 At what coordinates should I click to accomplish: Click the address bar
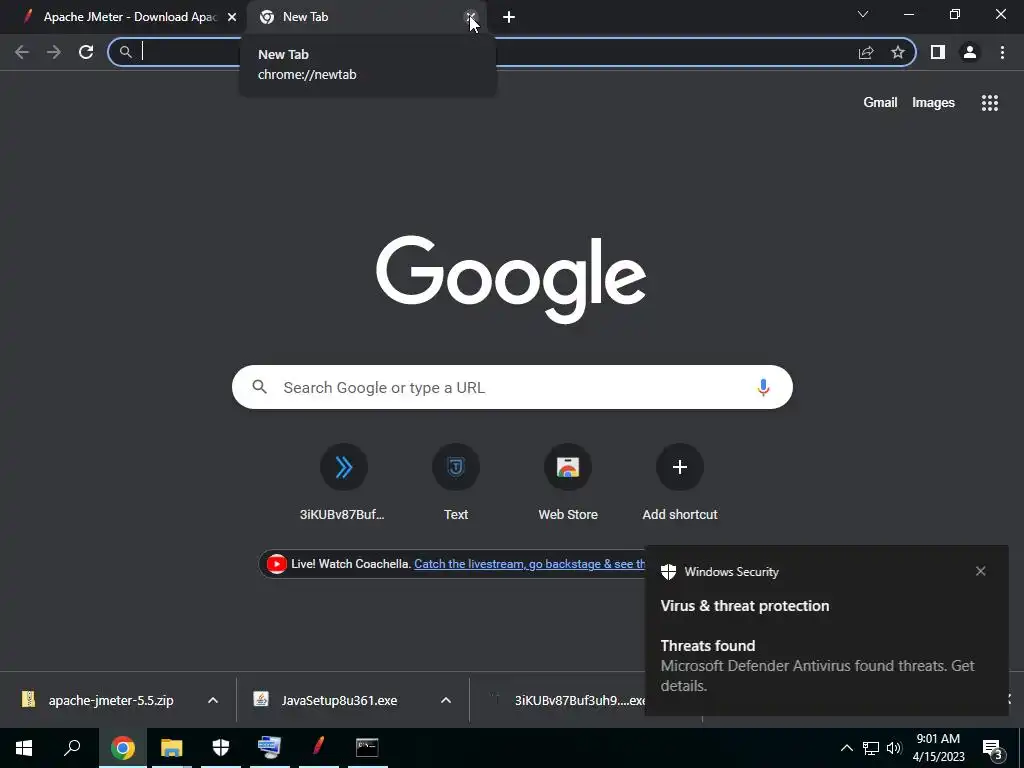point(512,52)
